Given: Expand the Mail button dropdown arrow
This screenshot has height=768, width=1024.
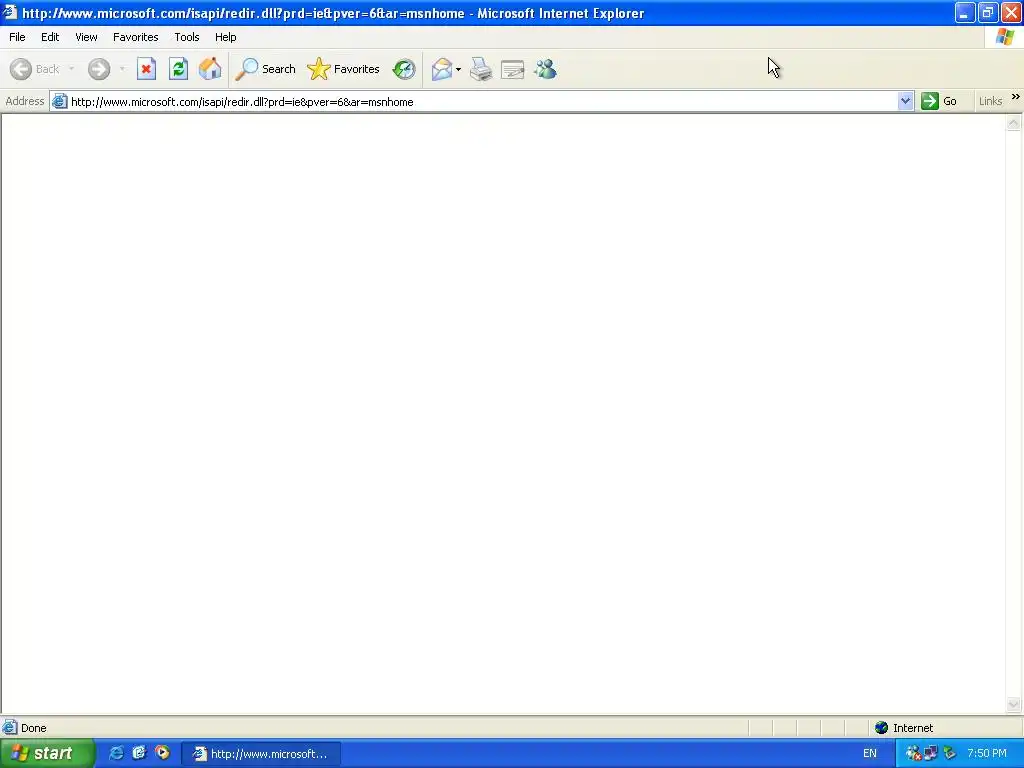Looking at the screenshot, I should click(458, 69).
